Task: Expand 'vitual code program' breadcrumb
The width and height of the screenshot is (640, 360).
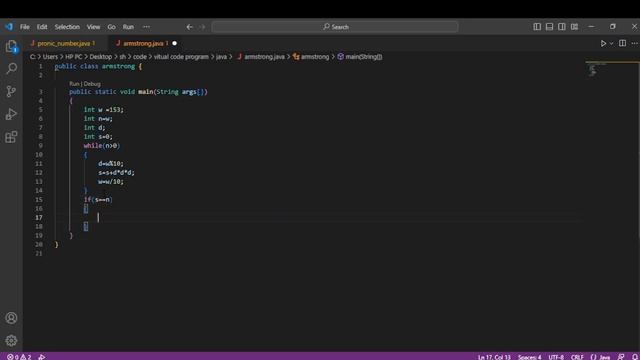Action: click(x=181, y=57)
